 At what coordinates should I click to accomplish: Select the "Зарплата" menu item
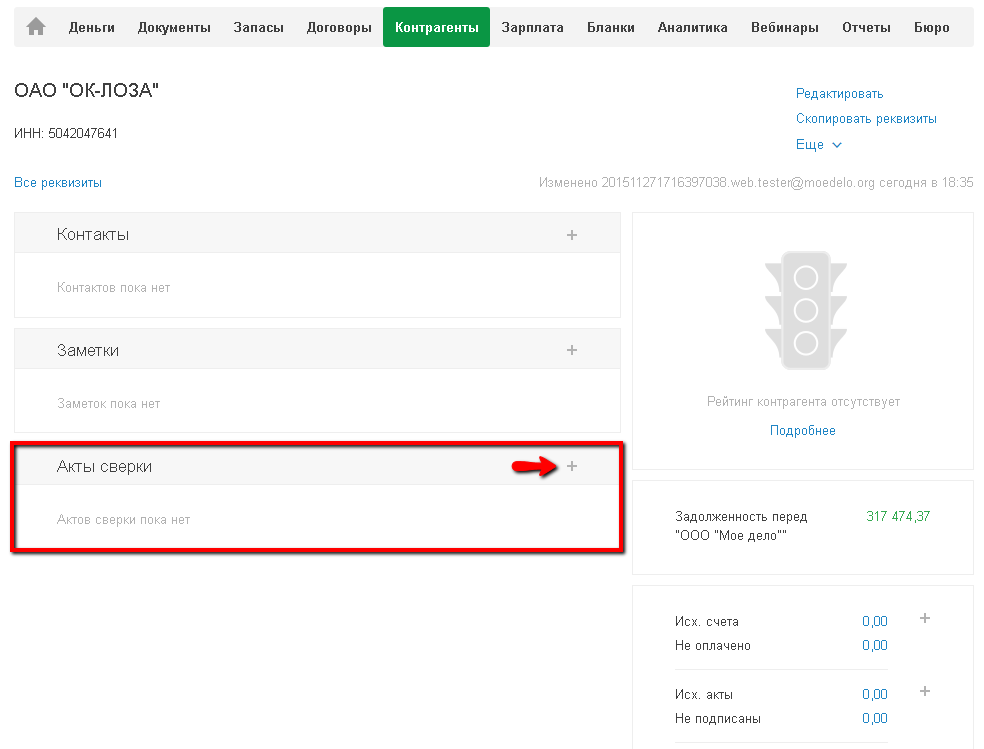[532, 28]
